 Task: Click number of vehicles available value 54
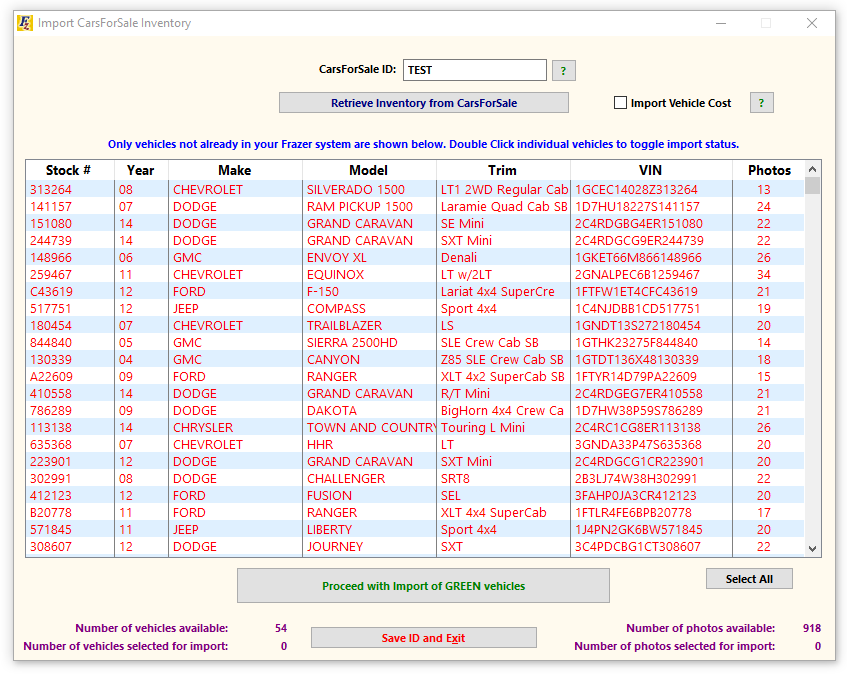281,628
